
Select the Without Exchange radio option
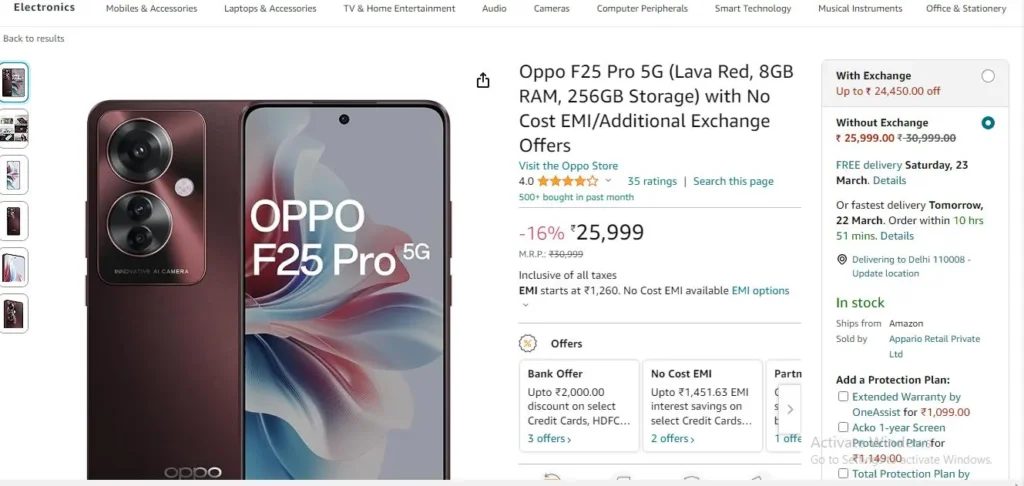(x=987, y=123)
